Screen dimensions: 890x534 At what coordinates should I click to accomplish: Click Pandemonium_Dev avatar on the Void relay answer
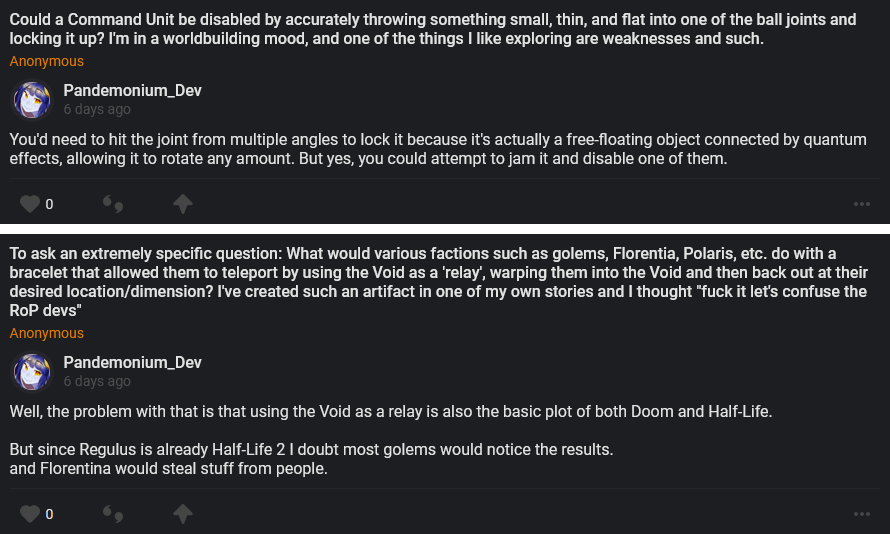tap(32, 372)
